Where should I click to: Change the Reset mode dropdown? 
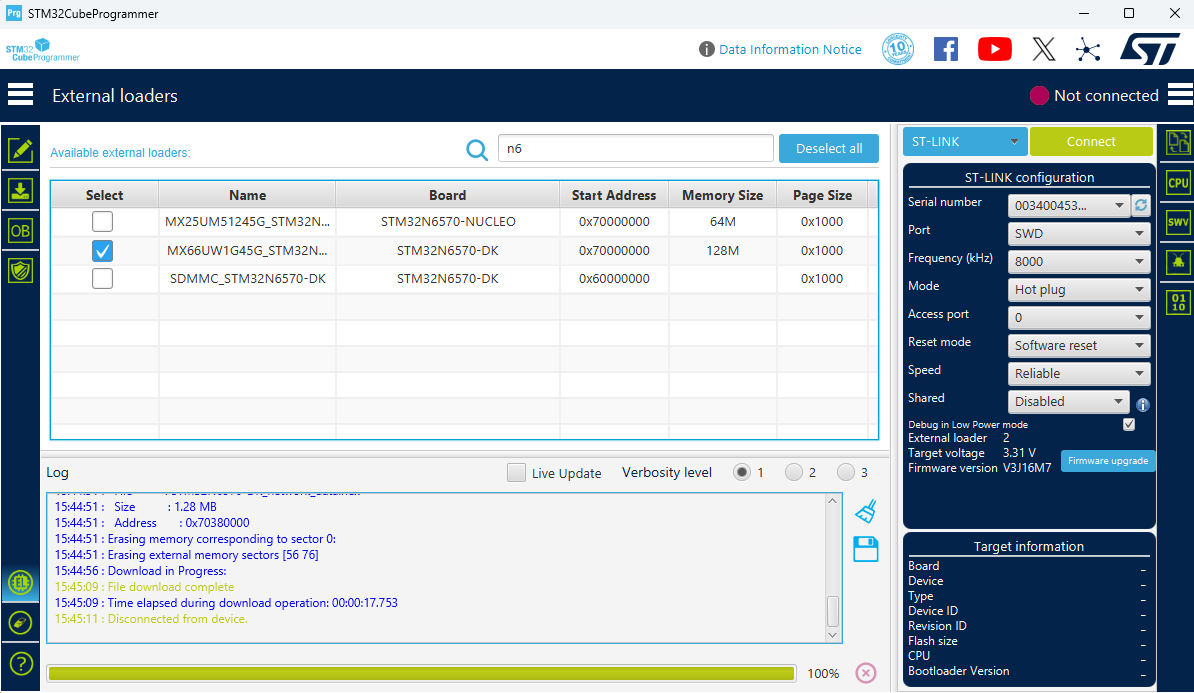click(x=1078, y=345)
